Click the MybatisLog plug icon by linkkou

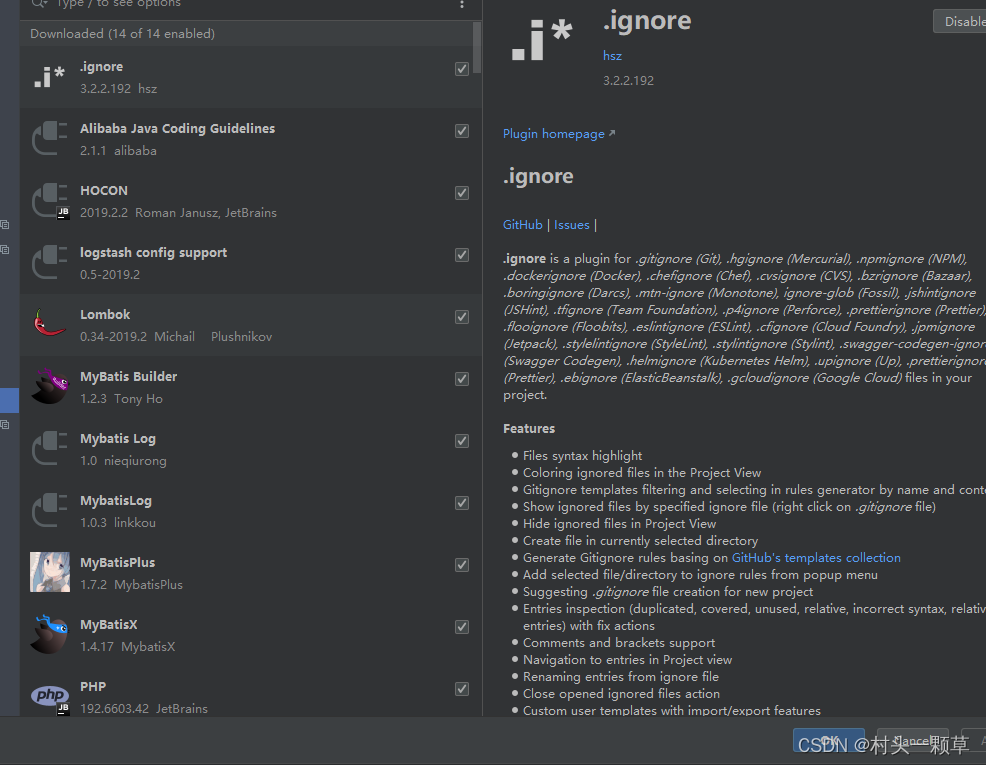(x=50, y=510)
